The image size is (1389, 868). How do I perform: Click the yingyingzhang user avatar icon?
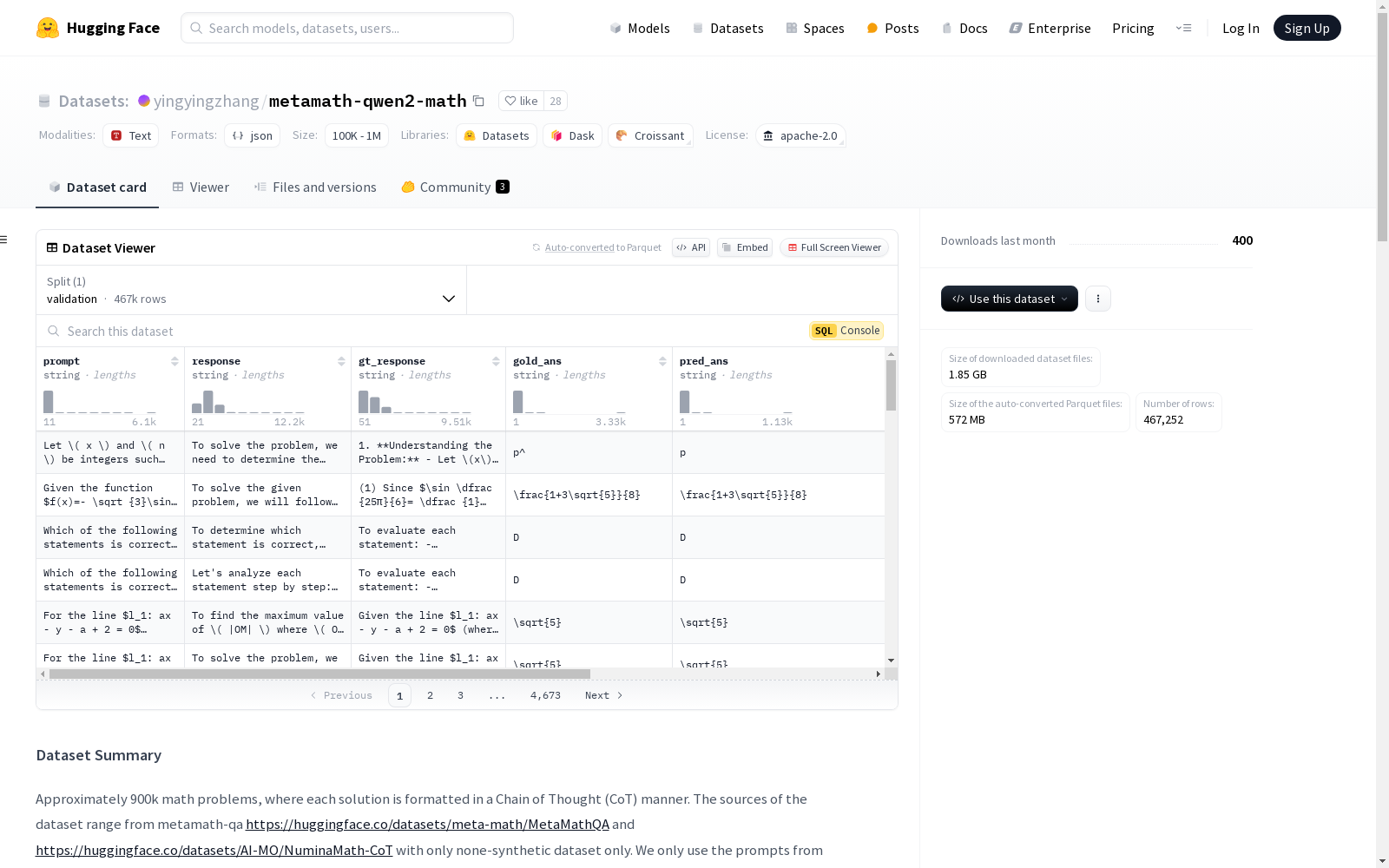pos(144,101)
